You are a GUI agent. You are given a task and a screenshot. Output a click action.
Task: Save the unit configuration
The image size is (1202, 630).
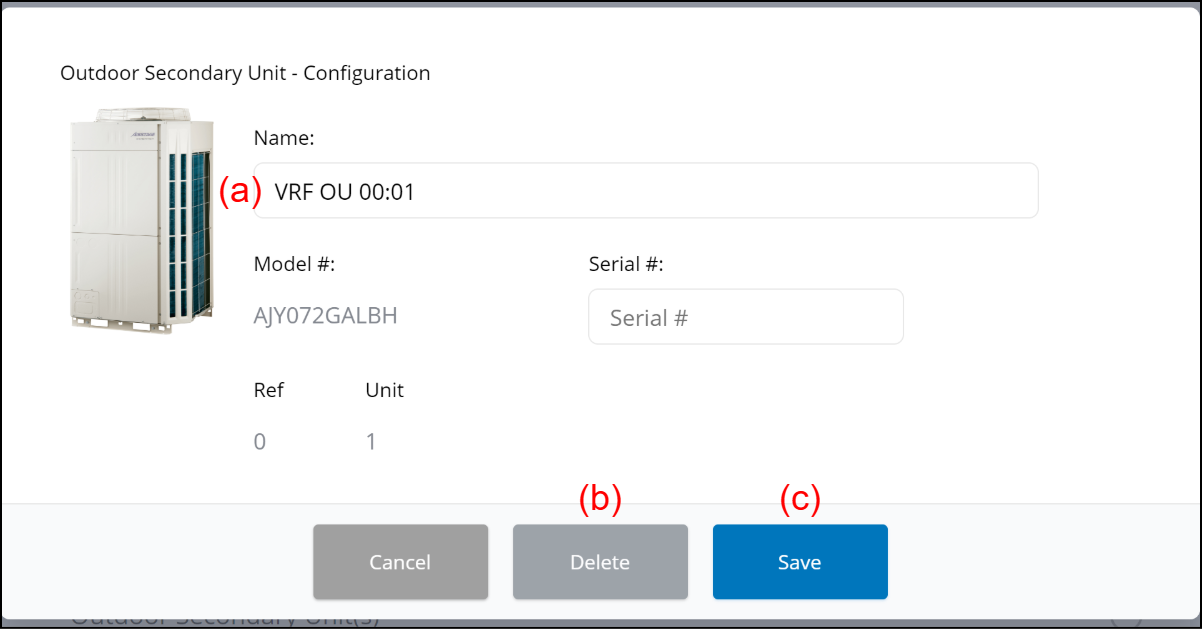(x=799, y=562)
